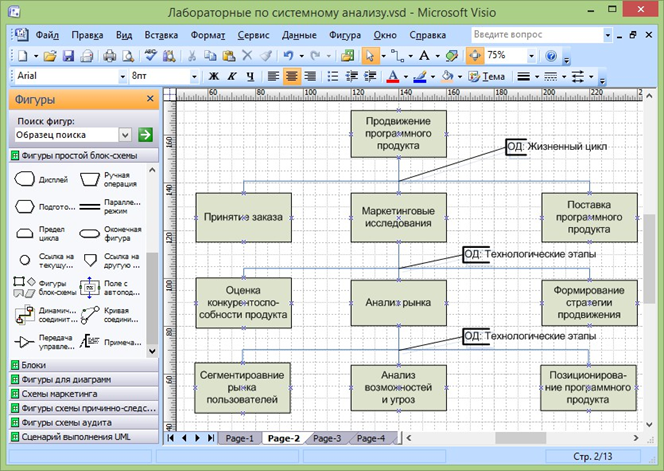Expand font color dropdown arrow

[x=406, y=77]
